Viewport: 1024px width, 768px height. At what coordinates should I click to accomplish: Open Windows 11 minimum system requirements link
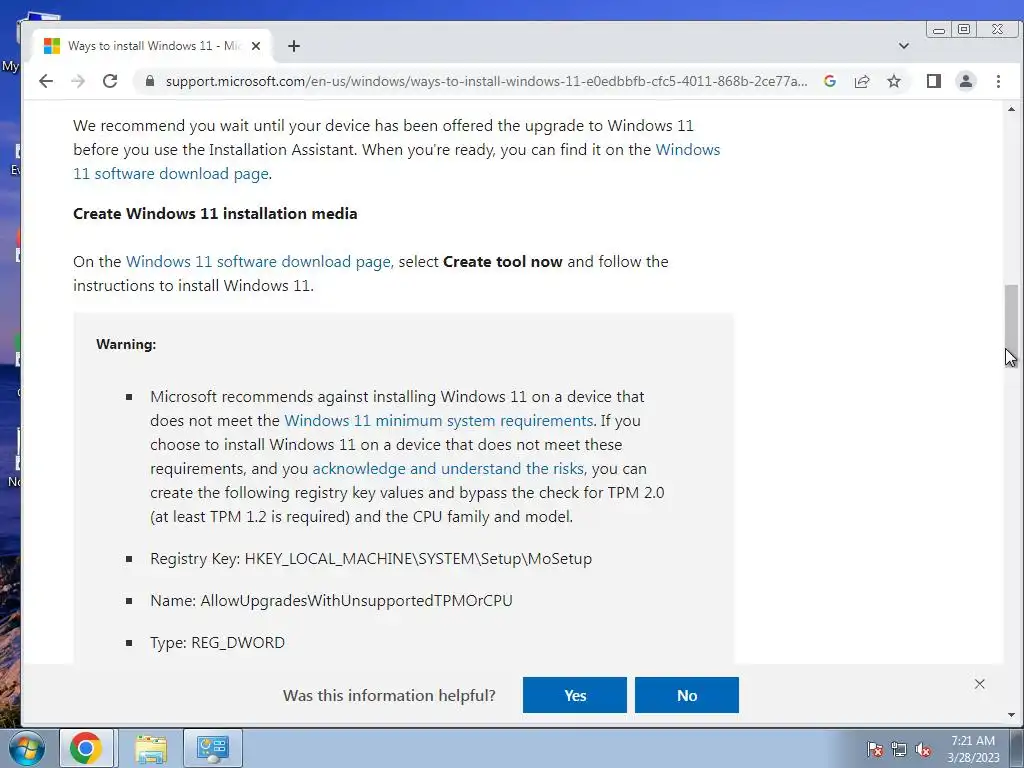coord(438,421)
